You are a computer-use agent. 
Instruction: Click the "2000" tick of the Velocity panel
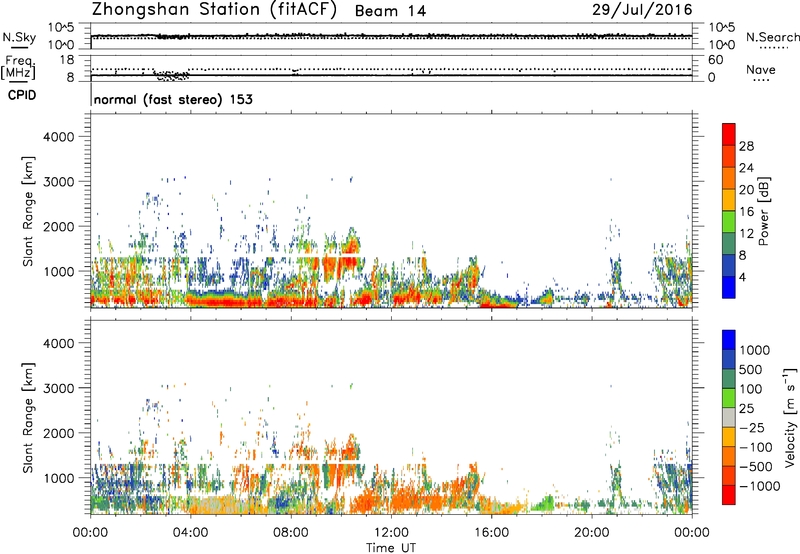(59, 433)
